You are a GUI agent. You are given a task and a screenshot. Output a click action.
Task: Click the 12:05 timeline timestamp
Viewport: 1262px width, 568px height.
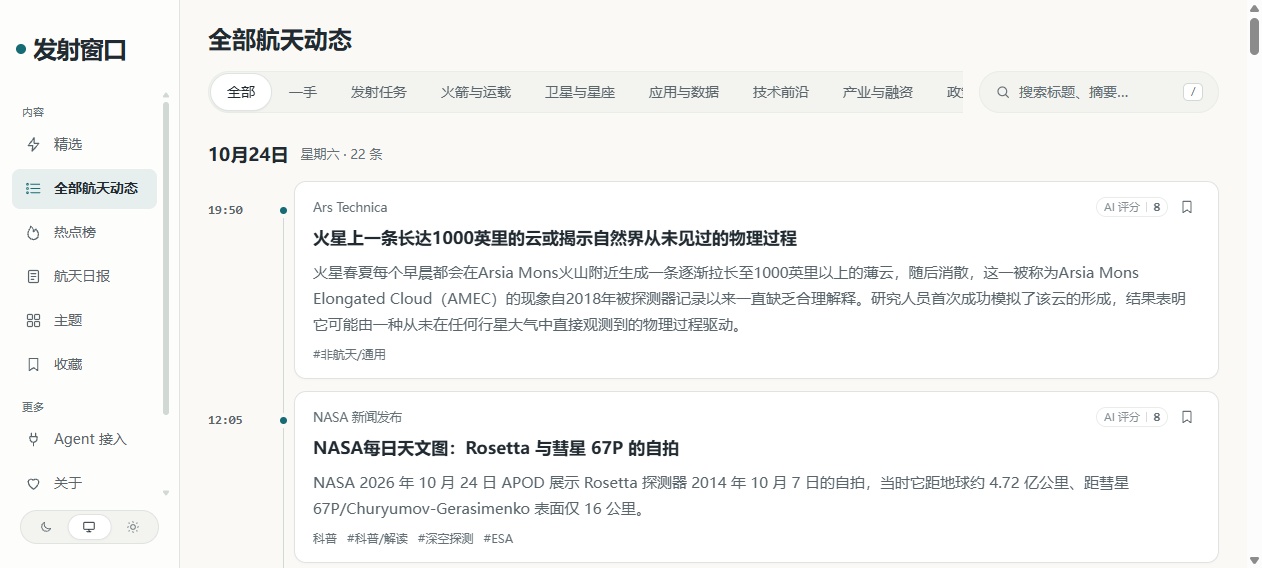coord(225,420)
